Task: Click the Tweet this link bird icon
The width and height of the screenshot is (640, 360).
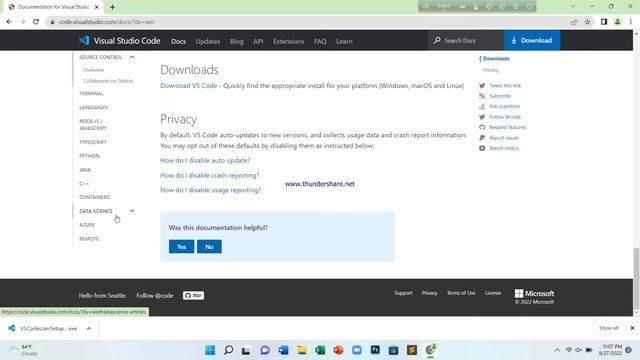Action: pyautogui.click(x=482, y=86)
